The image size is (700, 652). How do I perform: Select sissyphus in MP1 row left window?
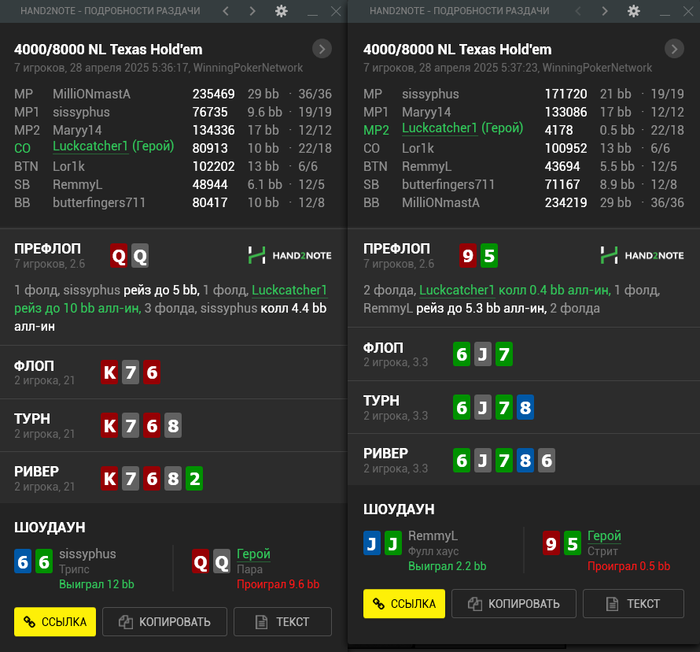[81, 112]
